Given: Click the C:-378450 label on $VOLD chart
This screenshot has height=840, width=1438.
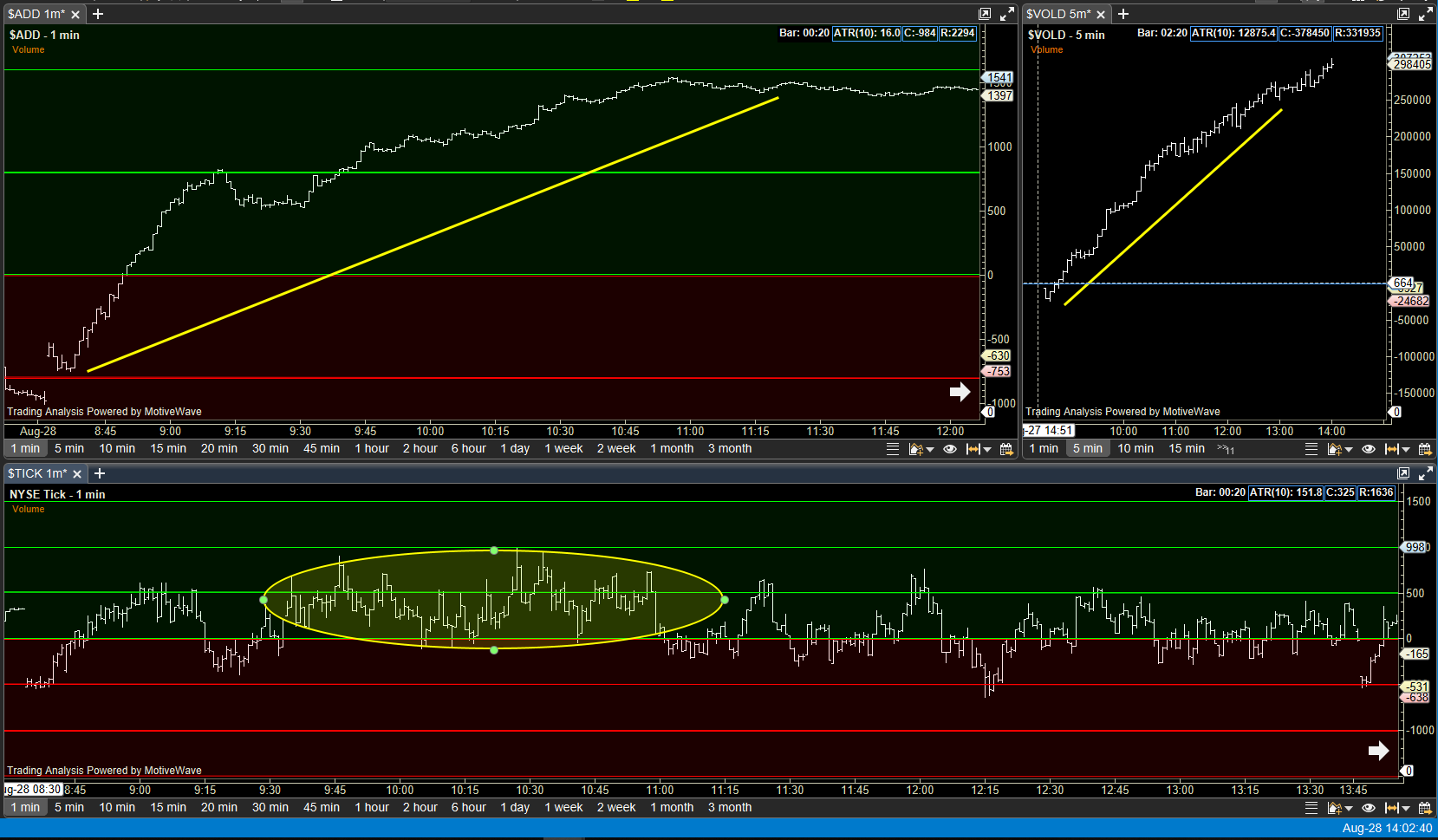Looking at the screenshot, I should [x=1305, y=33].
